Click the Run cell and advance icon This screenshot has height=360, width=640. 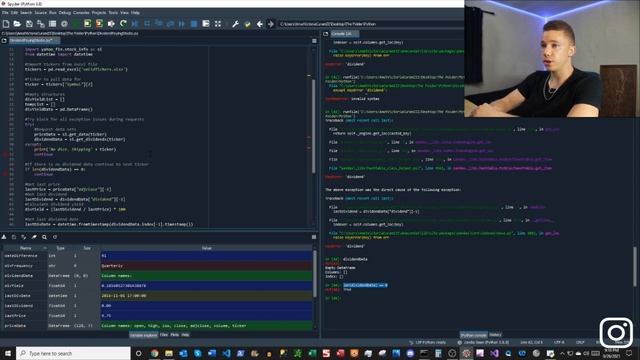tap(99, 24)
